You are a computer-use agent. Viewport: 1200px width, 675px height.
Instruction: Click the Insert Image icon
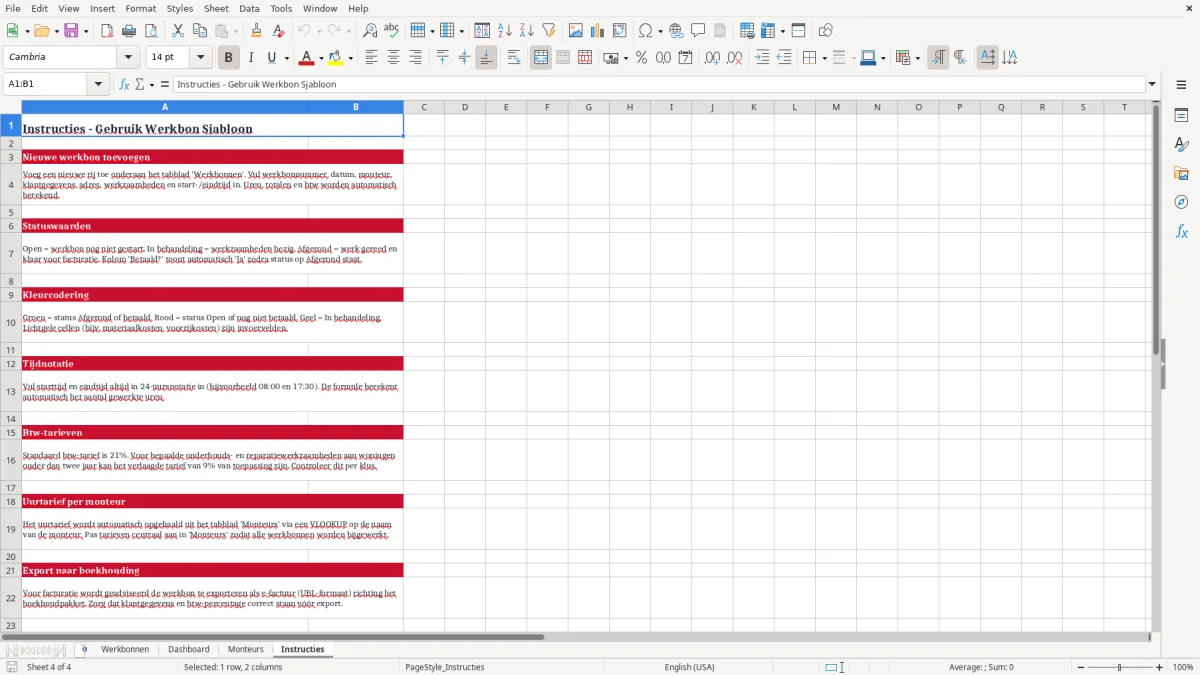click(x=576, y=31)
